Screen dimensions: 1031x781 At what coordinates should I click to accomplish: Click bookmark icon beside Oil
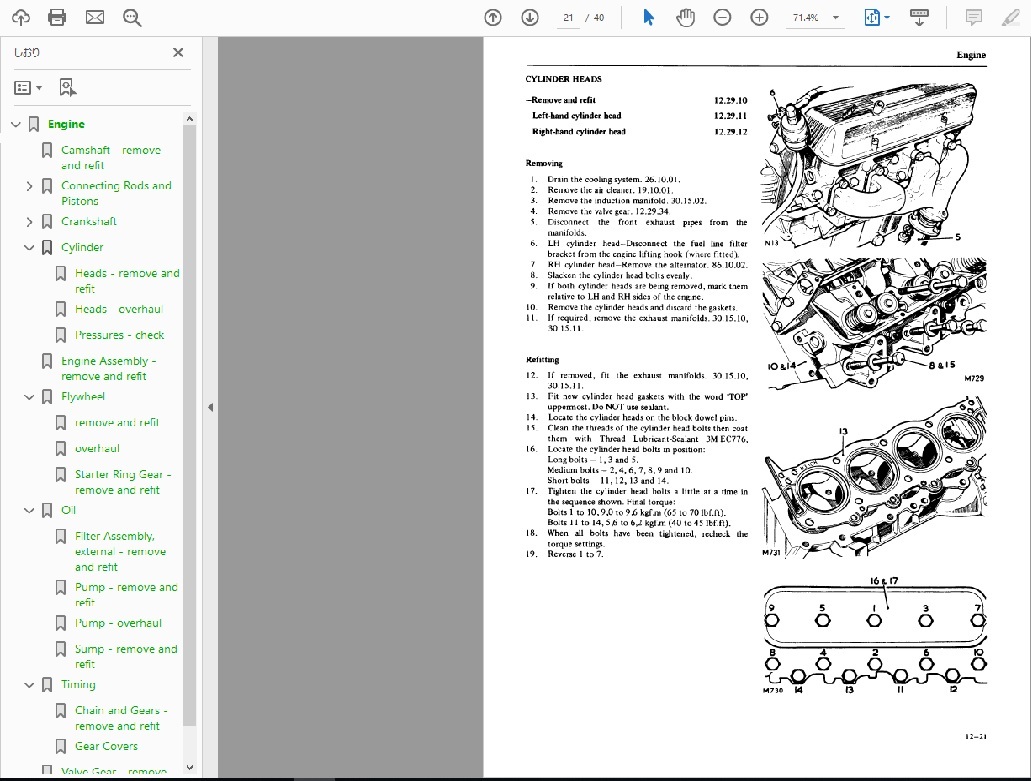click(x=47, y=510)
